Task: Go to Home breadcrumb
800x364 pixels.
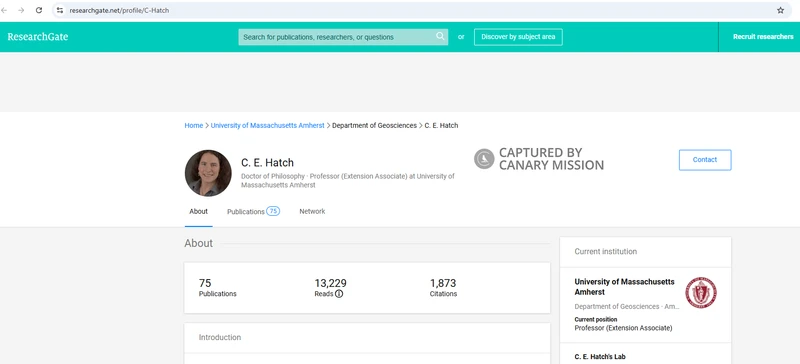Action: [x=193, y=126]
